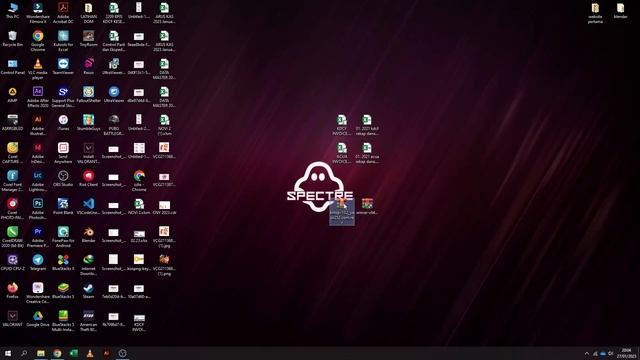Select the Send Anywhere shortcut

pyautogui.click(x=63, y=153)
